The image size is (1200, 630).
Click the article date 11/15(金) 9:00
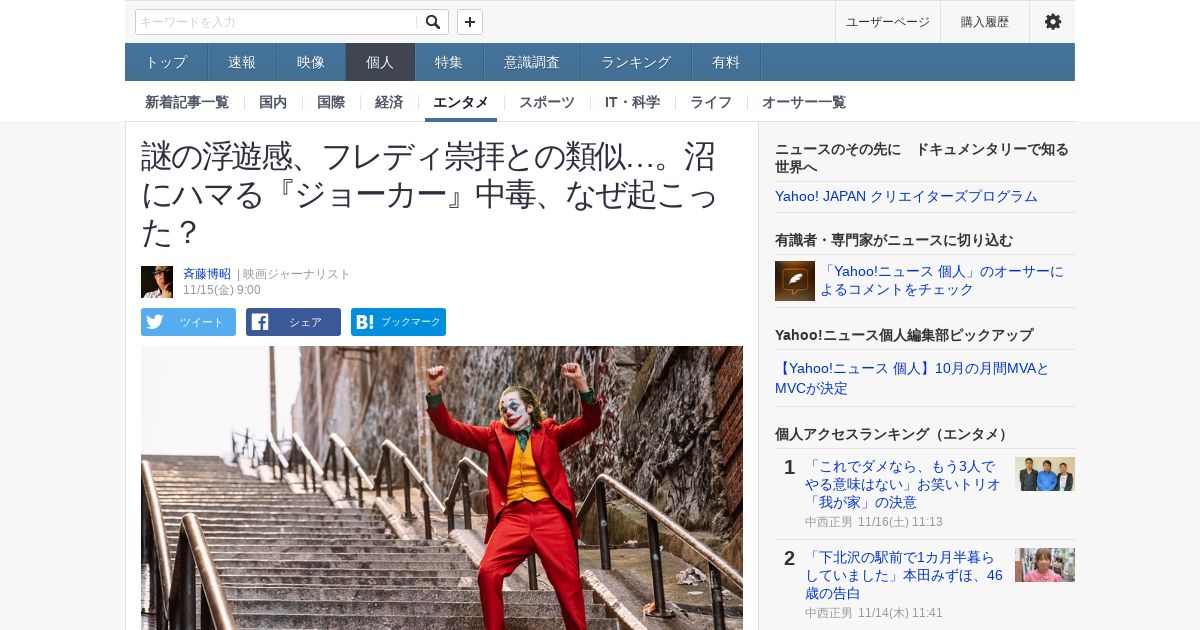(x=222, y=290)
